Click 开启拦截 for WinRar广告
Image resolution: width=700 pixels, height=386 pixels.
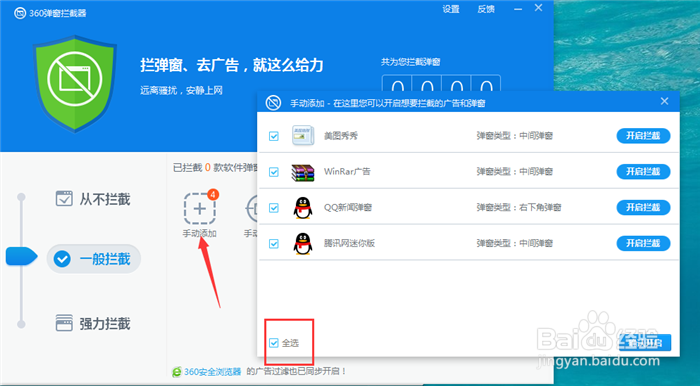(643, 171)
